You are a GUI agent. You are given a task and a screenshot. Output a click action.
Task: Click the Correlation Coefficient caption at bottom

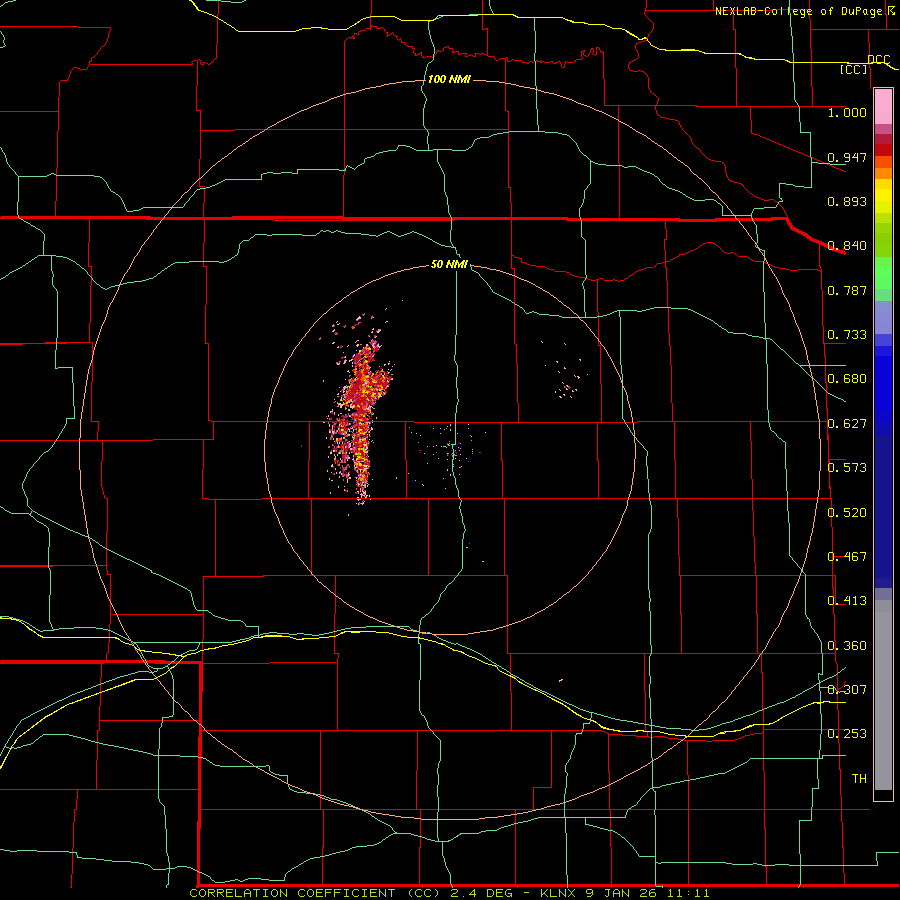449,893
